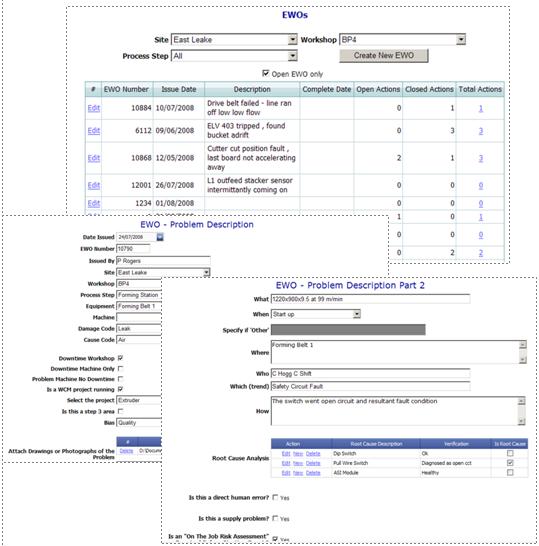Mark Dip Switch row as root cause

click(510, 453)
